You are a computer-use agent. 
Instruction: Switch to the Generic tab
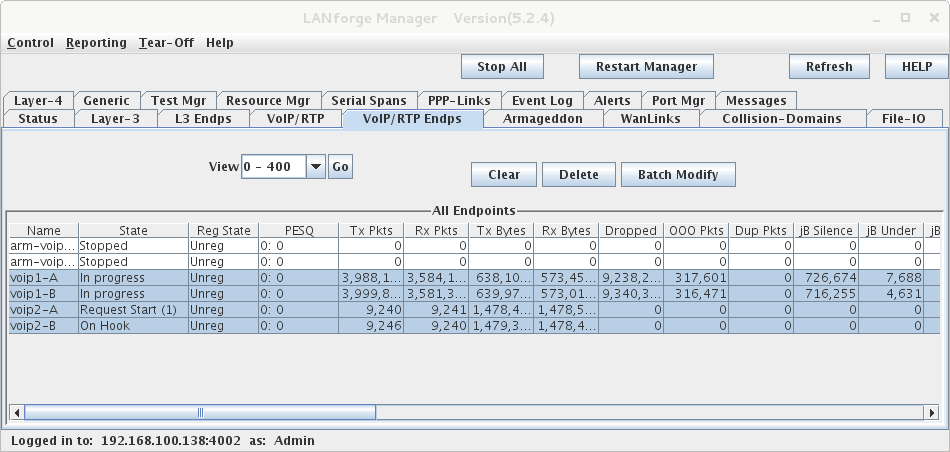point(107,101)
